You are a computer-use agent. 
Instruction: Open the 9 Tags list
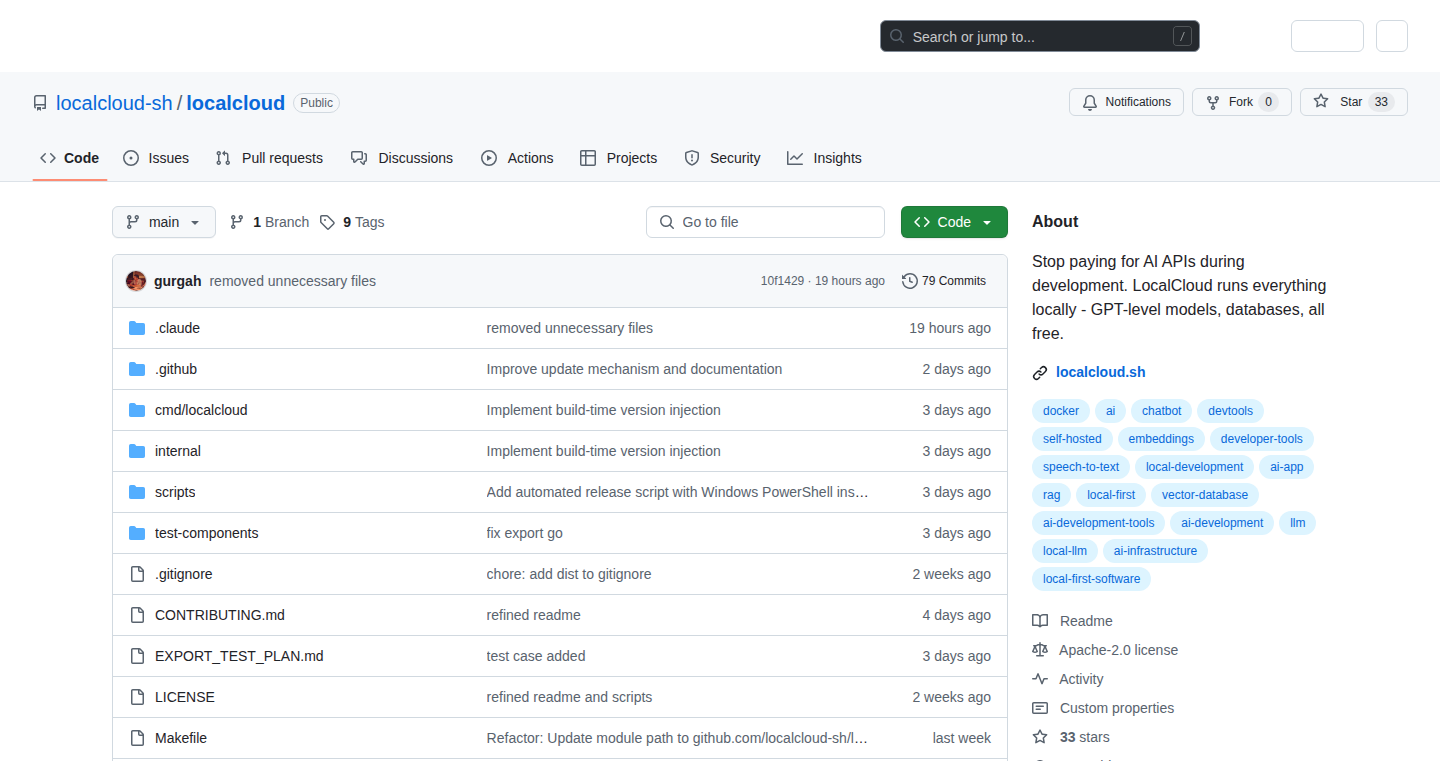click(x=352, y=222)
